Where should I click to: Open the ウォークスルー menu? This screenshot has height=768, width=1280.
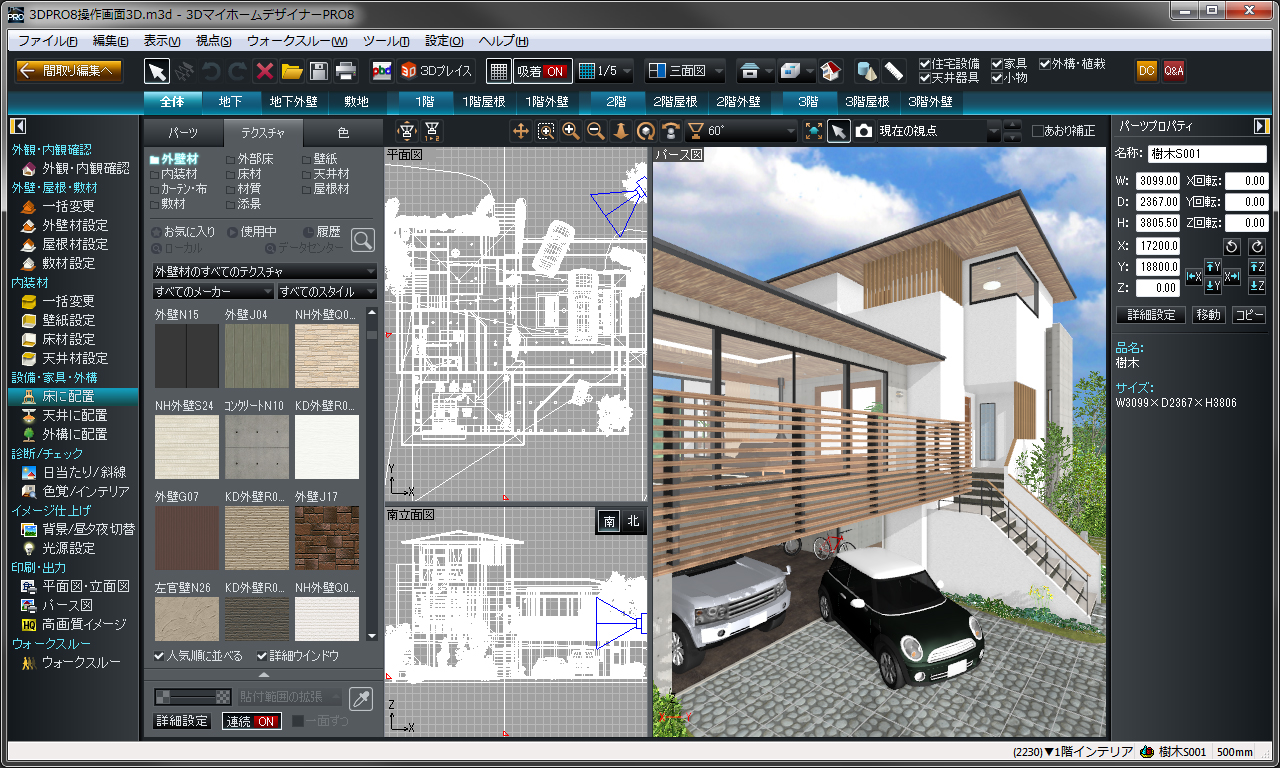(x=297, y=41)
